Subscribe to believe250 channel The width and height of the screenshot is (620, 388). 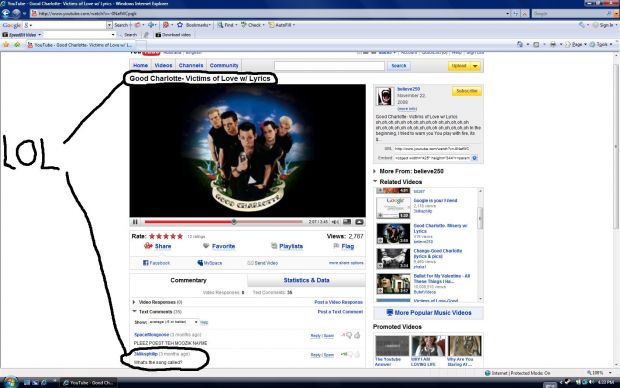pos(467,91)
